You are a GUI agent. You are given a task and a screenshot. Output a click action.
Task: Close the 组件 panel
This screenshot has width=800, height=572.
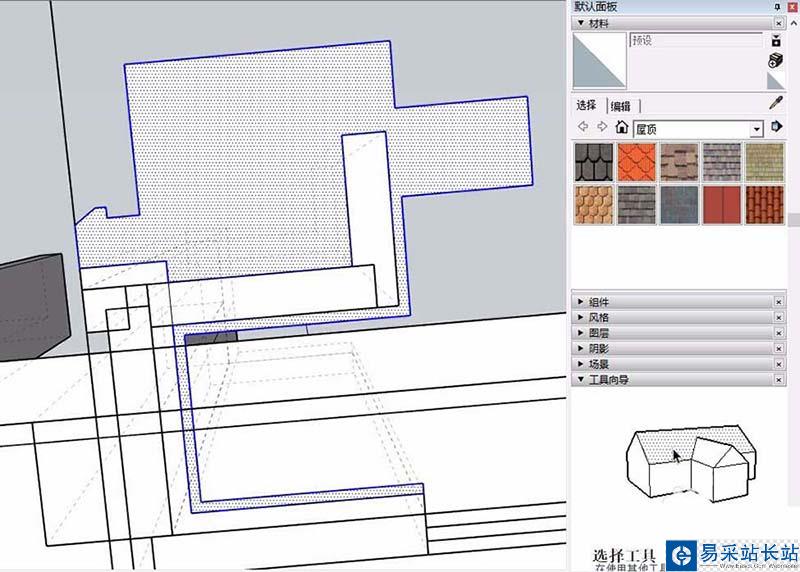[x=779, y=302]
